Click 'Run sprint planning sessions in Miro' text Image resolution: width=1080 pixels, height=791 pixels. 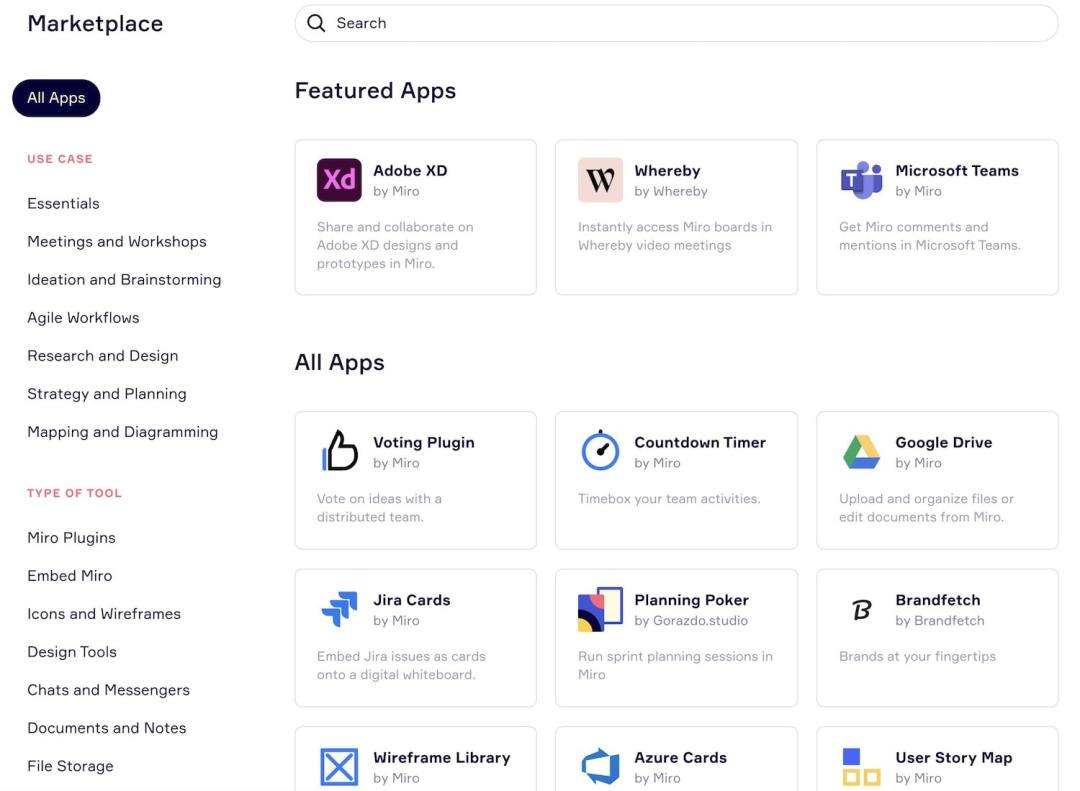click(675, 666)
